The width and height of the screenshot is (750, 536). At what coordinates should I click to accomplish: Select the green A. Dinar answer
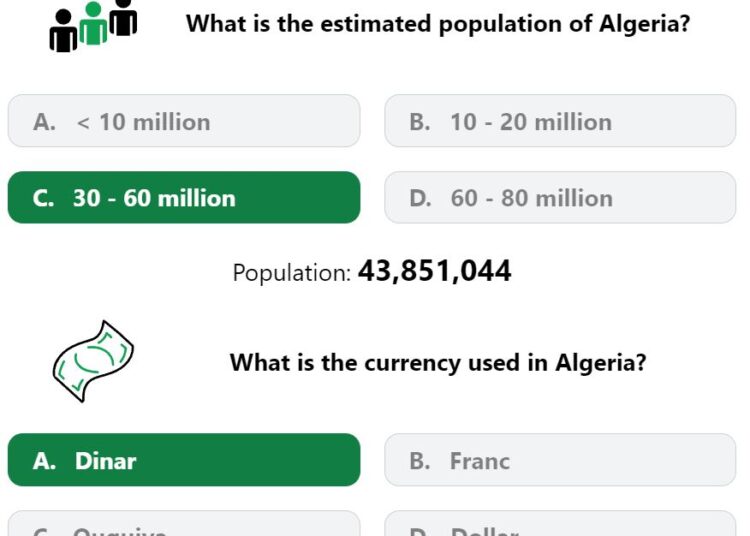pos(184,460)
